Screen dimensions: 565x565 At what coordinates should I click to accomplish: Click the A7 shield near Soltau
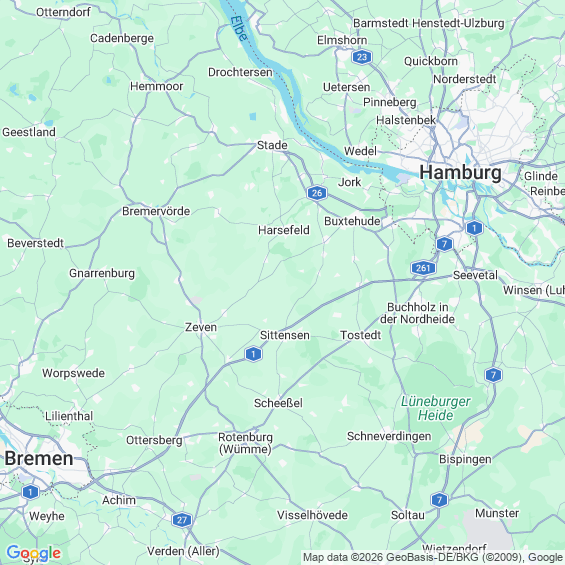click(x=439, y=500)
